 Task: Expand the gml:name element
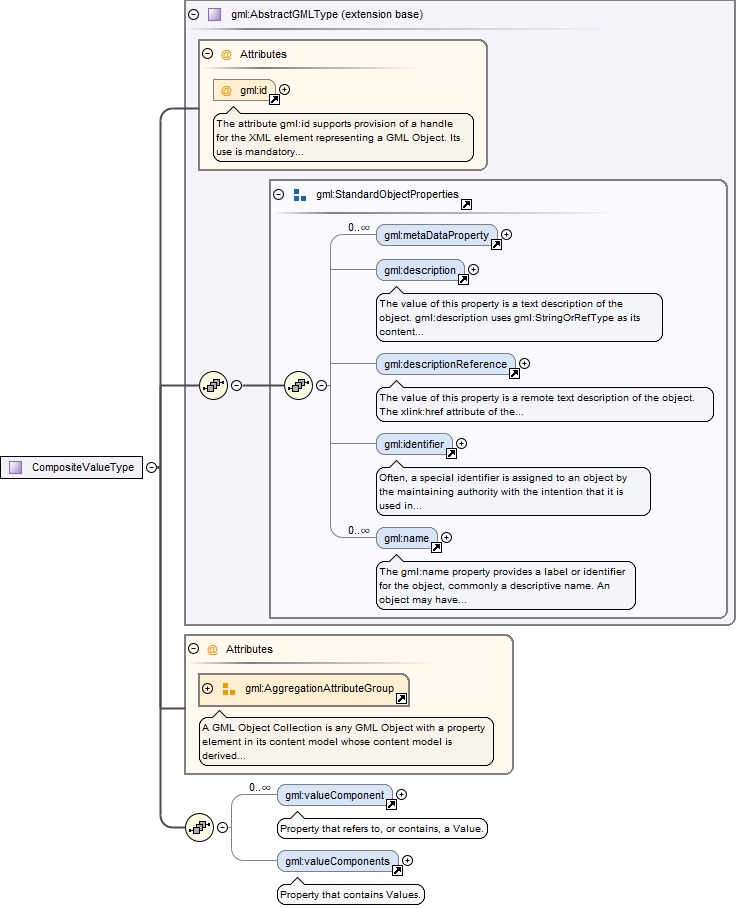[x=446, y=538]
